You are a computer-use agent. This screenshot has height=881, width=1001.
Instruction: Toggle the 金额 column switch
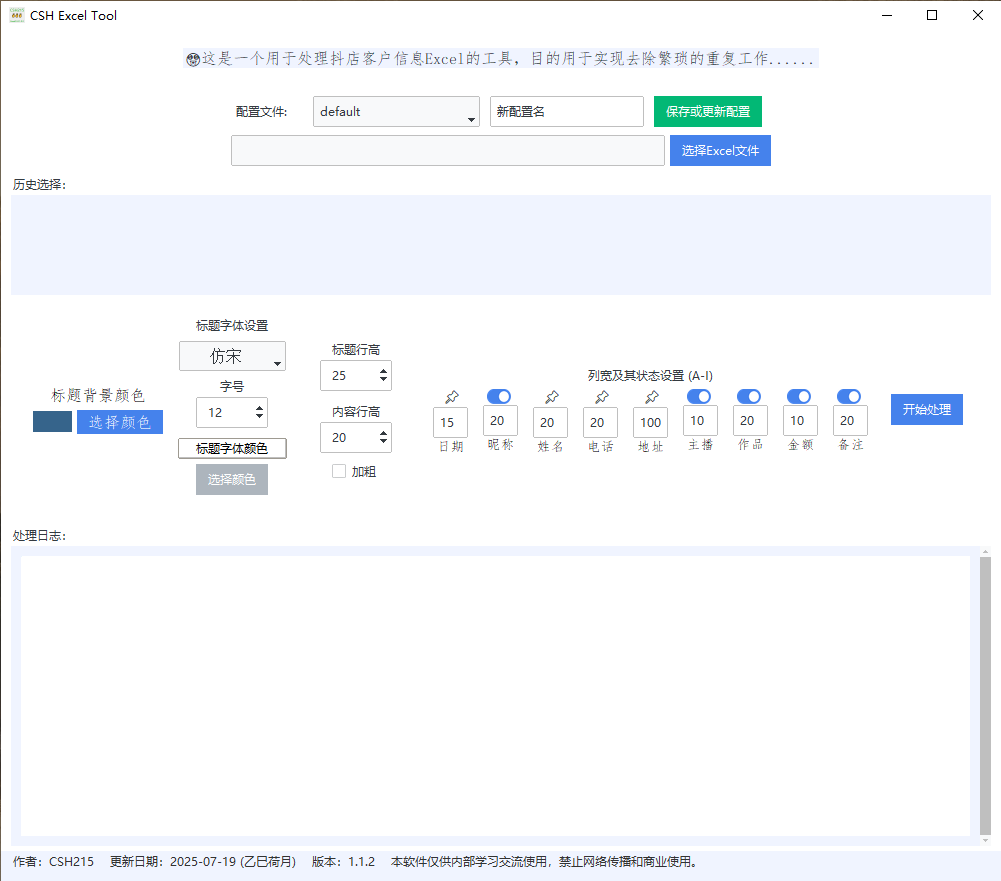pos(799,396)
